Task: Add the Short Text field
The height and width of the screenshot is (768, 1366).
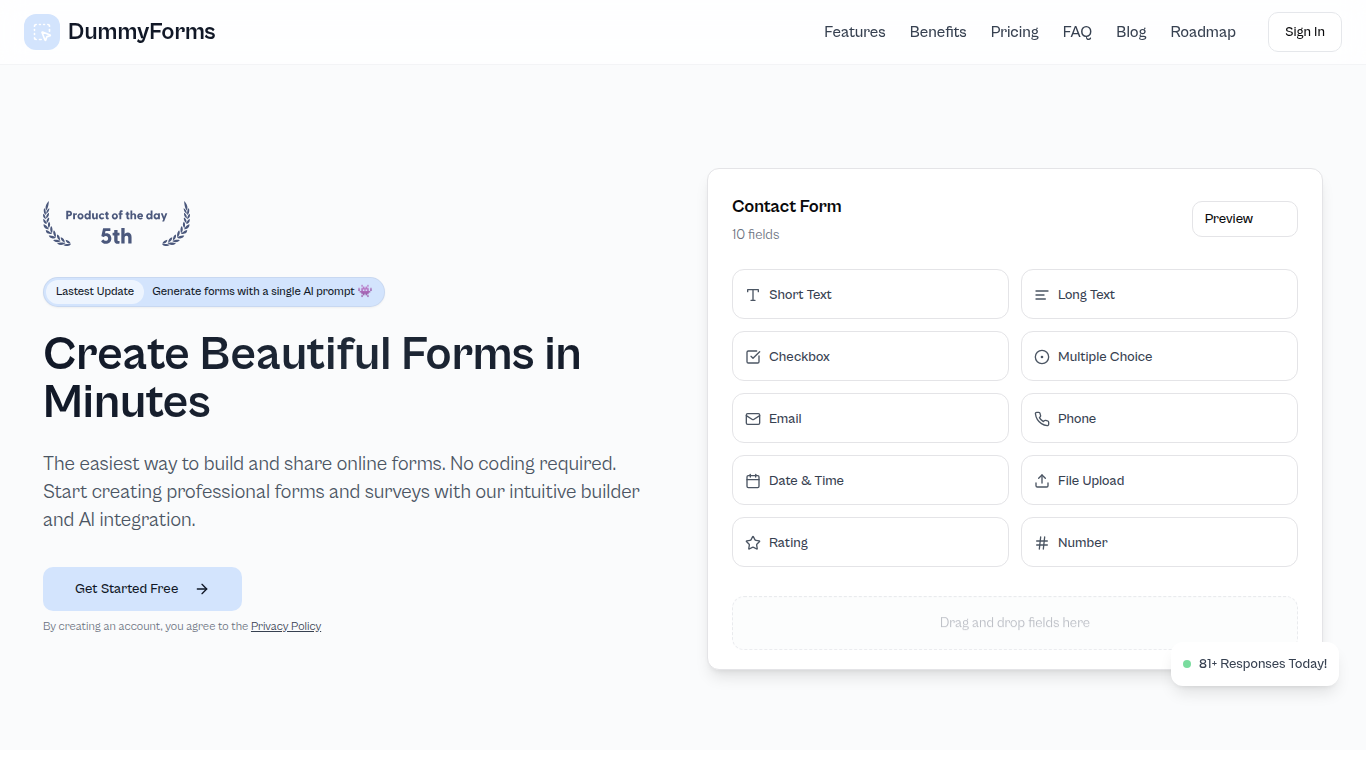Action: (870, 294)
